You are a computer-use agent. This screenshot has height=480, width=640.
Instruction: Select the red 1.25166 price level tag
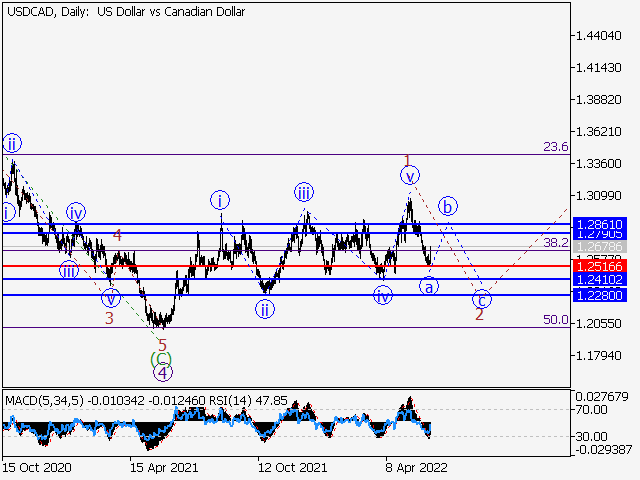(x=600, y=267)
